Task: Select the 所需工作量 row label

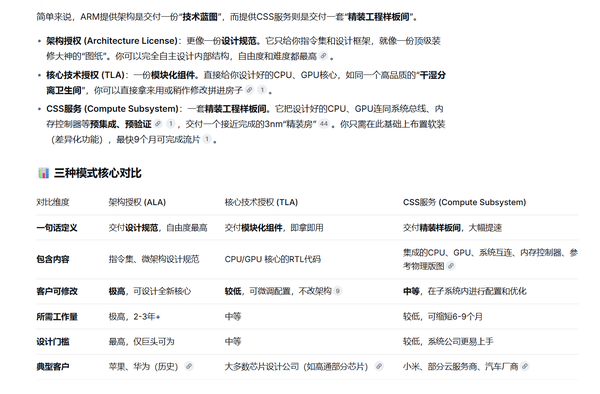Action: (x=57, y=316)
